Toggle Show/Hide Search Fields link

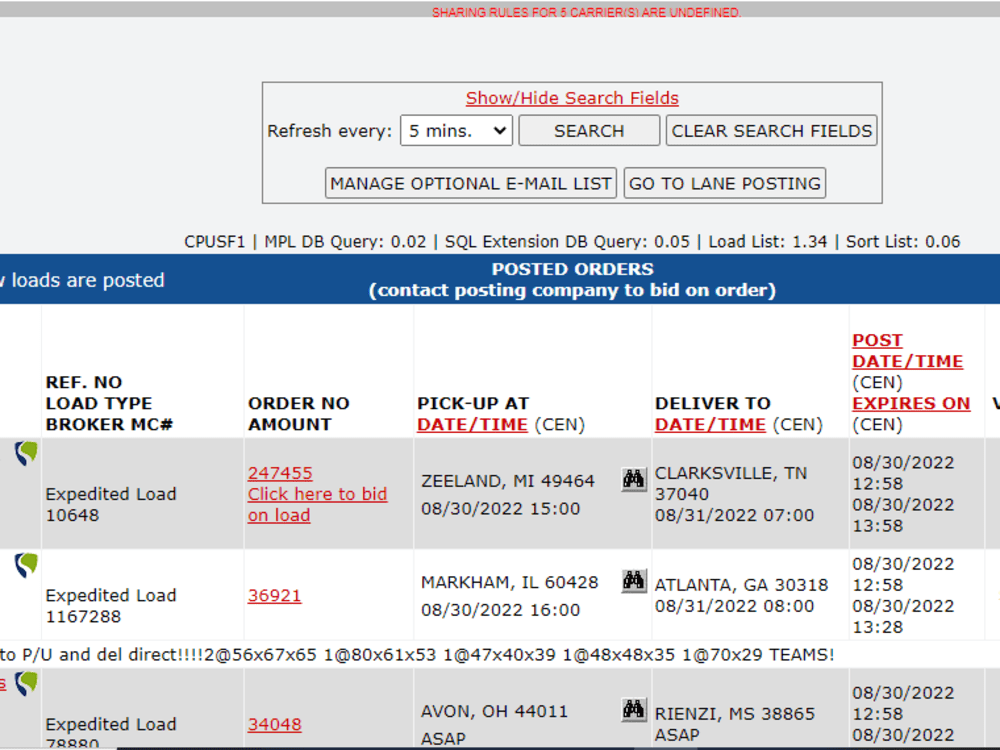(x=572, y=98)
